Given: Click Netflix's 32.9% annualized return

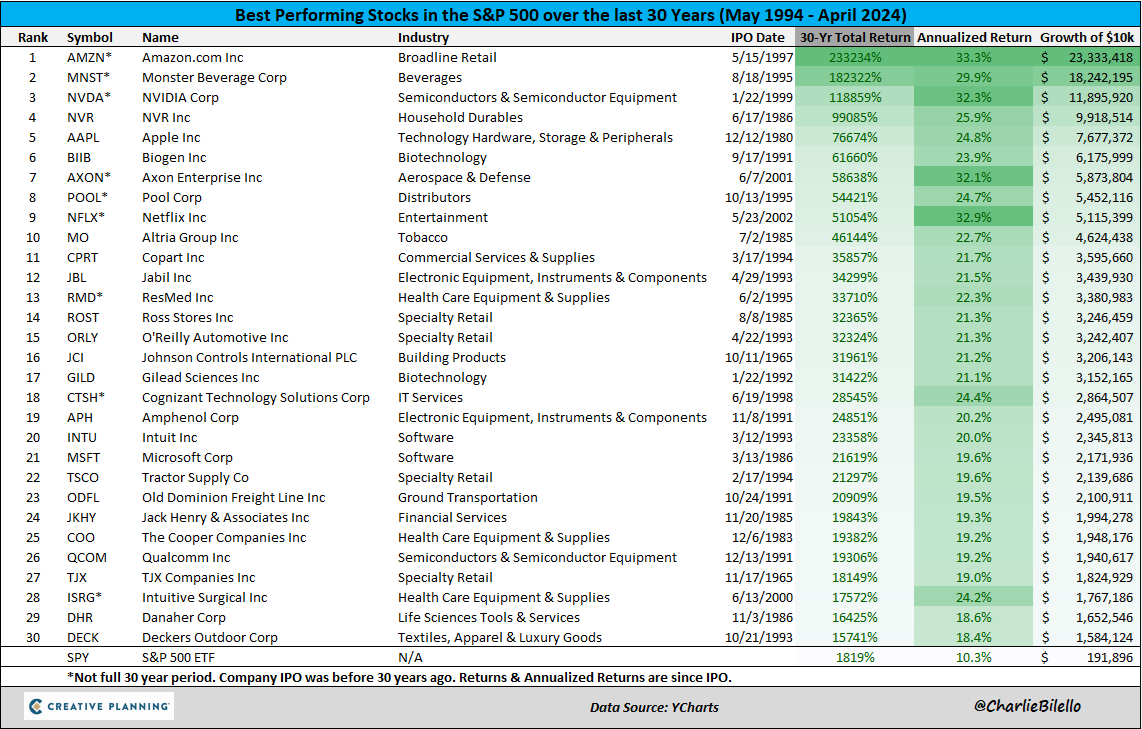Looking at the screenshot, I should [x=973, y=218].
